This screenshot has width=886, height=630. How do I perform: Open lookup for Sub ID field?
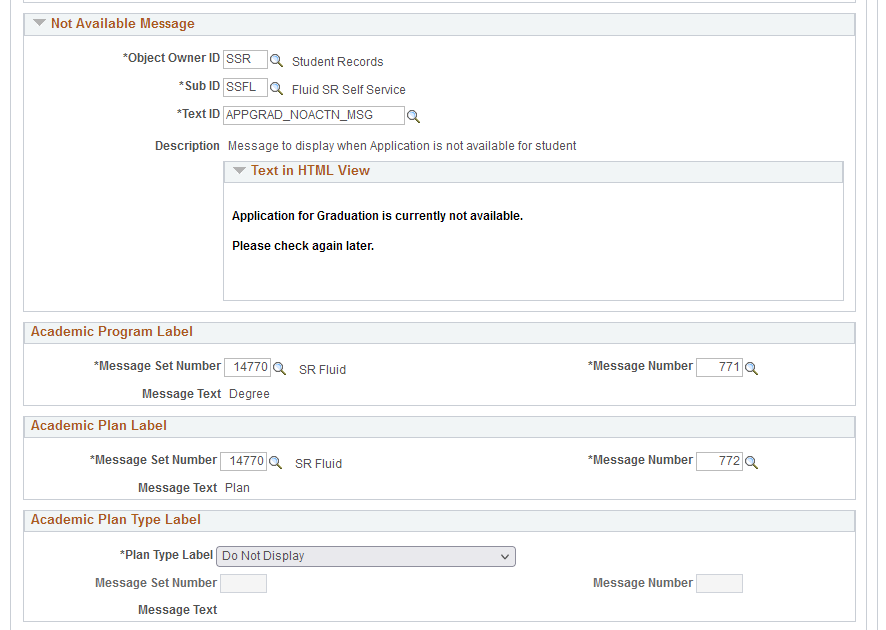276,89
